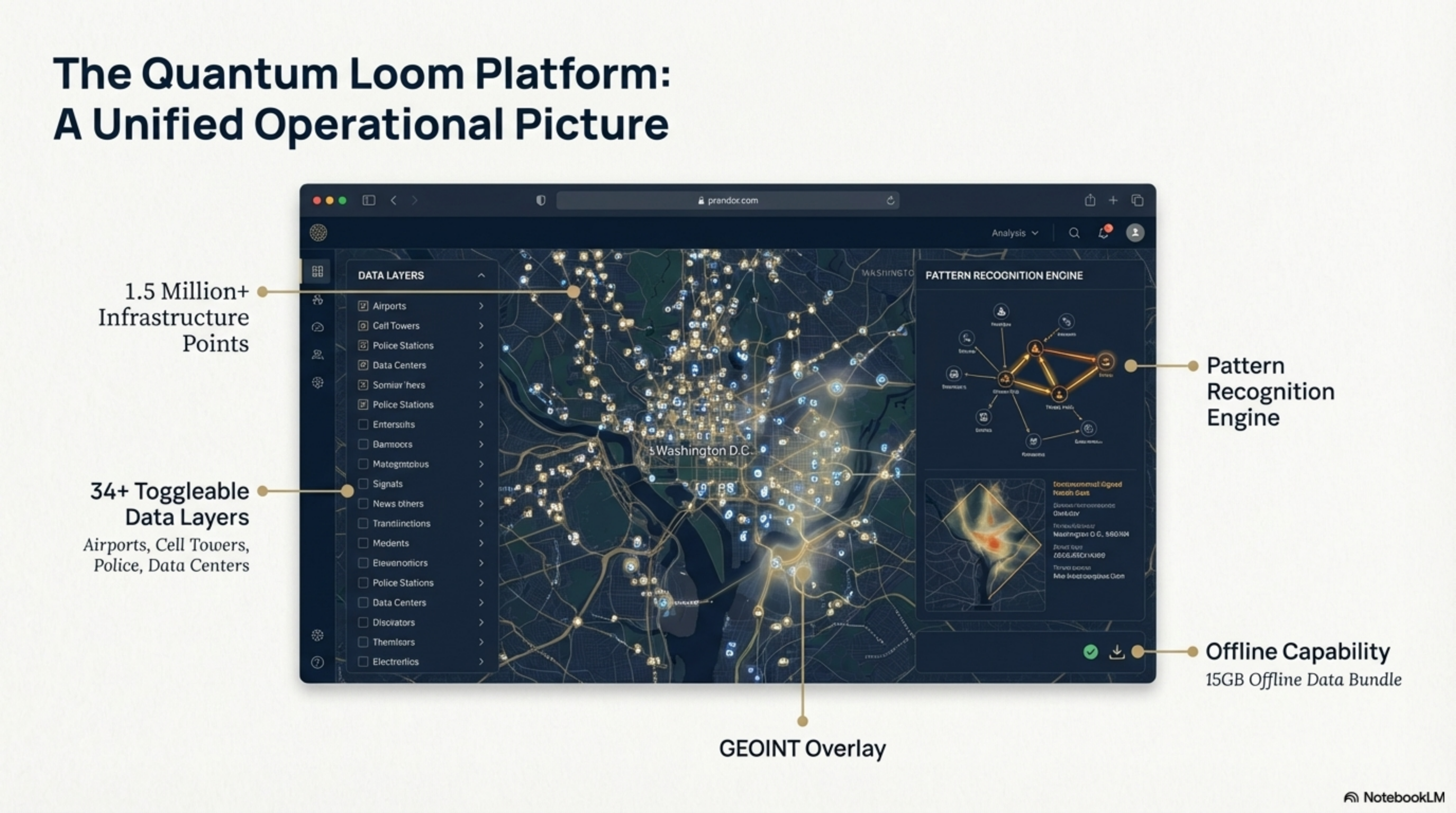Screen dimensions: 1456x813
Task: Click the notification bell icon
Action: click(x=1103, y=233)
